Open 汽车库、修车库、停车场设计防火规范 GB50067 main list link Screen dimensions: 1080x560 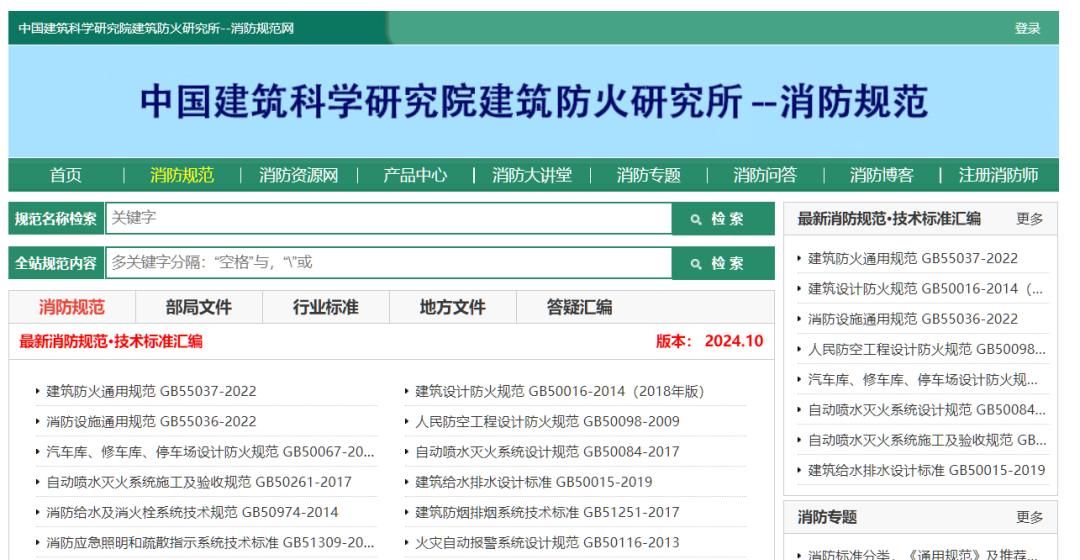(x=210, y=452)
